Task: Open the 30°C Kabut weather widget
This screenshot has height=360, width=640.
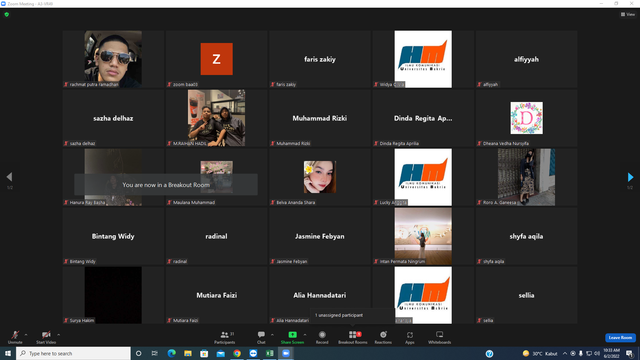Action: [540, 353]
